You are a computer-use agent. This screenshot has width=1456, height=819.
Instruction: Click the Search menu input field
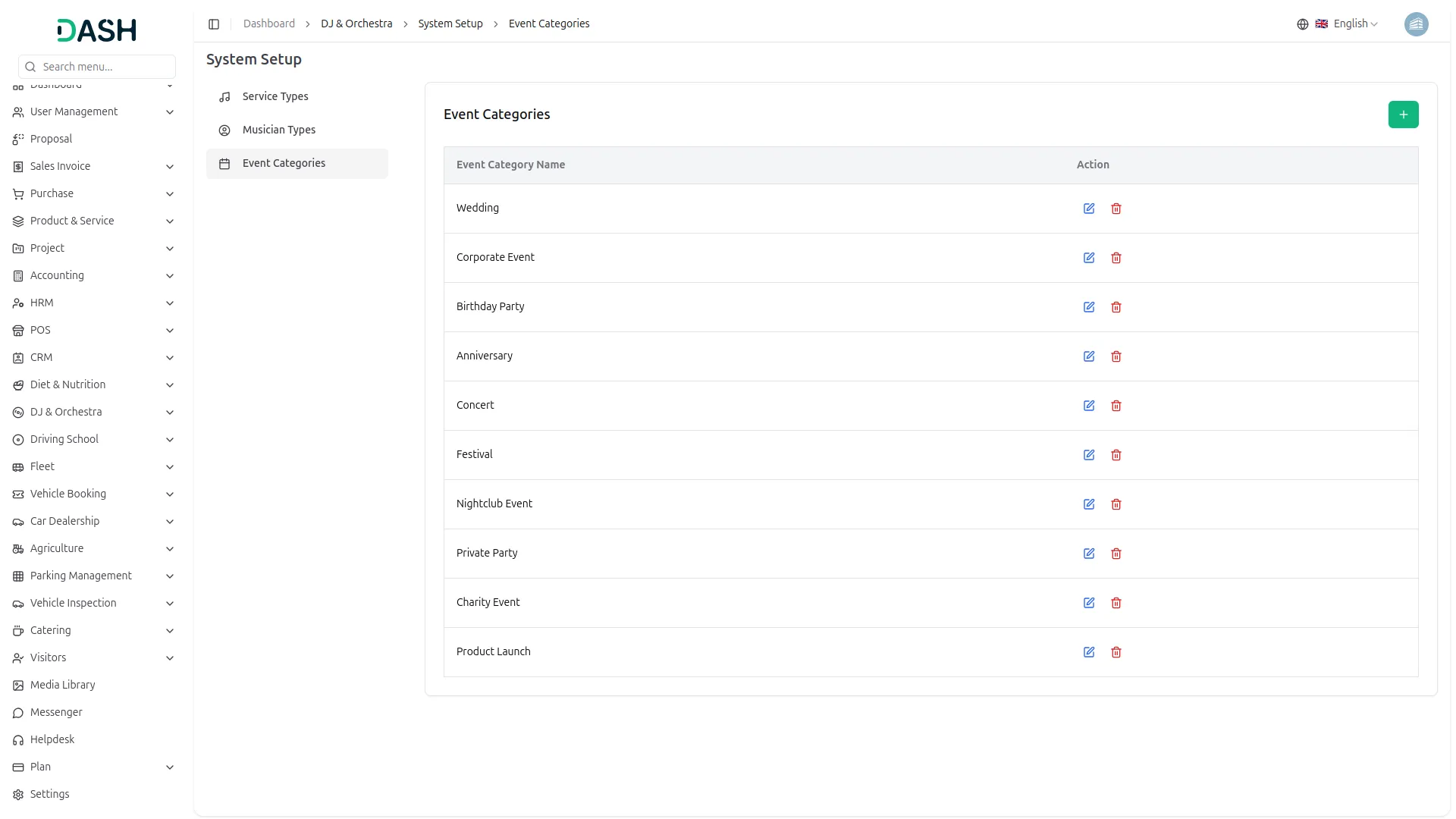coord(105,67)
